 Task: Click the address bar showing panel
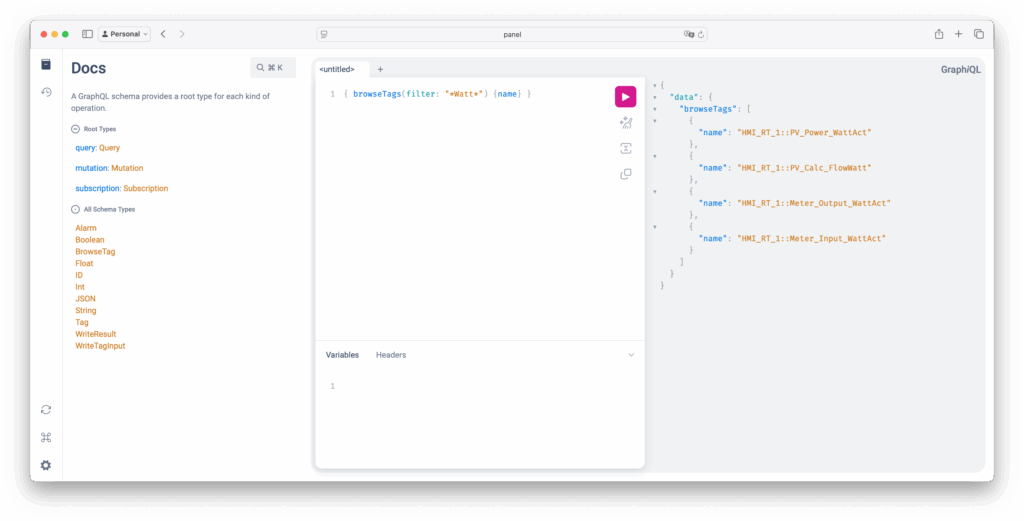512,35
